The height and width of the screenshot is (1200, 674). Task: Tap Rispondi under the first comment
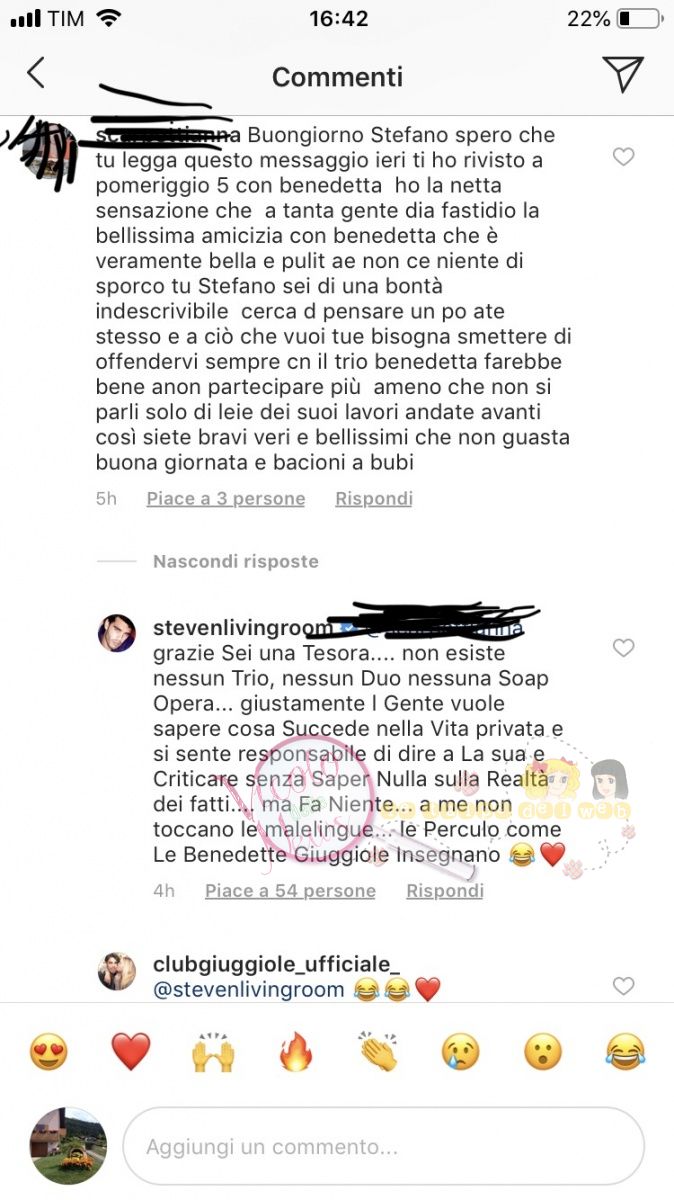374,498
